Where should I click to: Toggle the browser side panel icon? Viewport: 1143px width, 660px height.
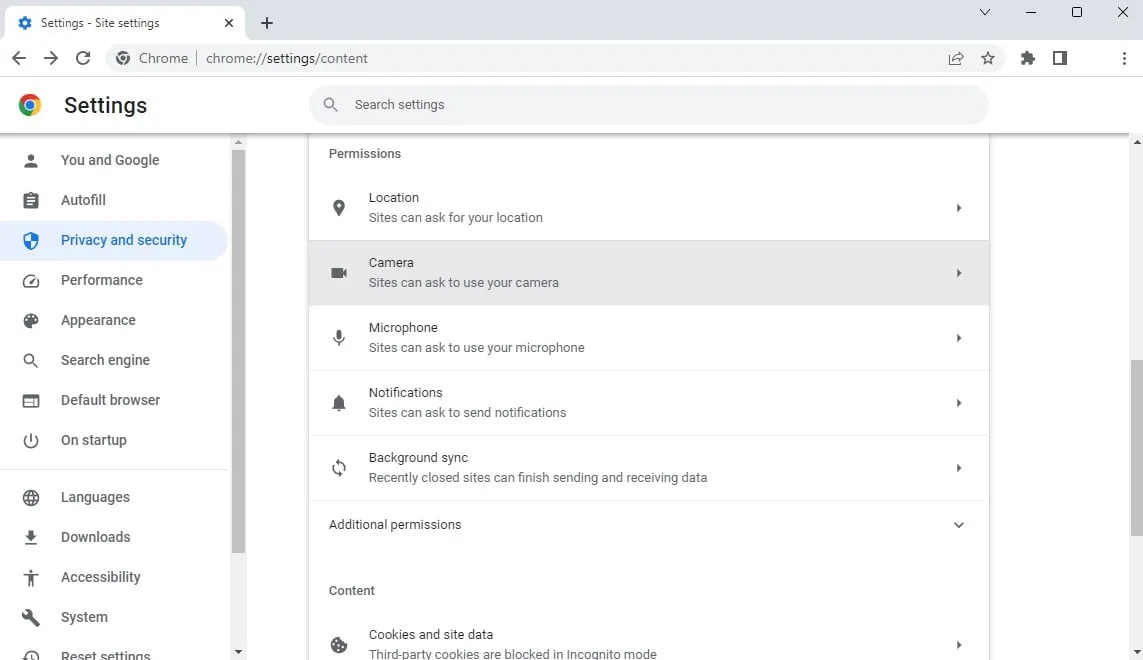1060,58
